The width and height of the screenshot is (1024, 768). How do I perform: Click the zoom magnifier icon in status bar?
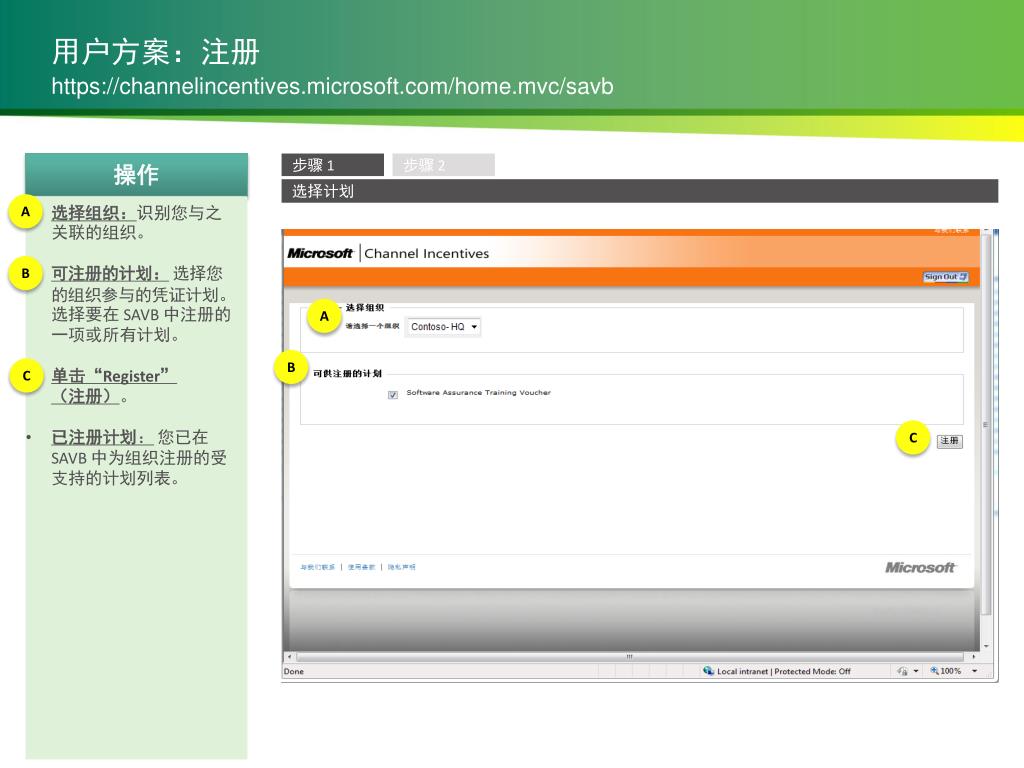[935, 671]
